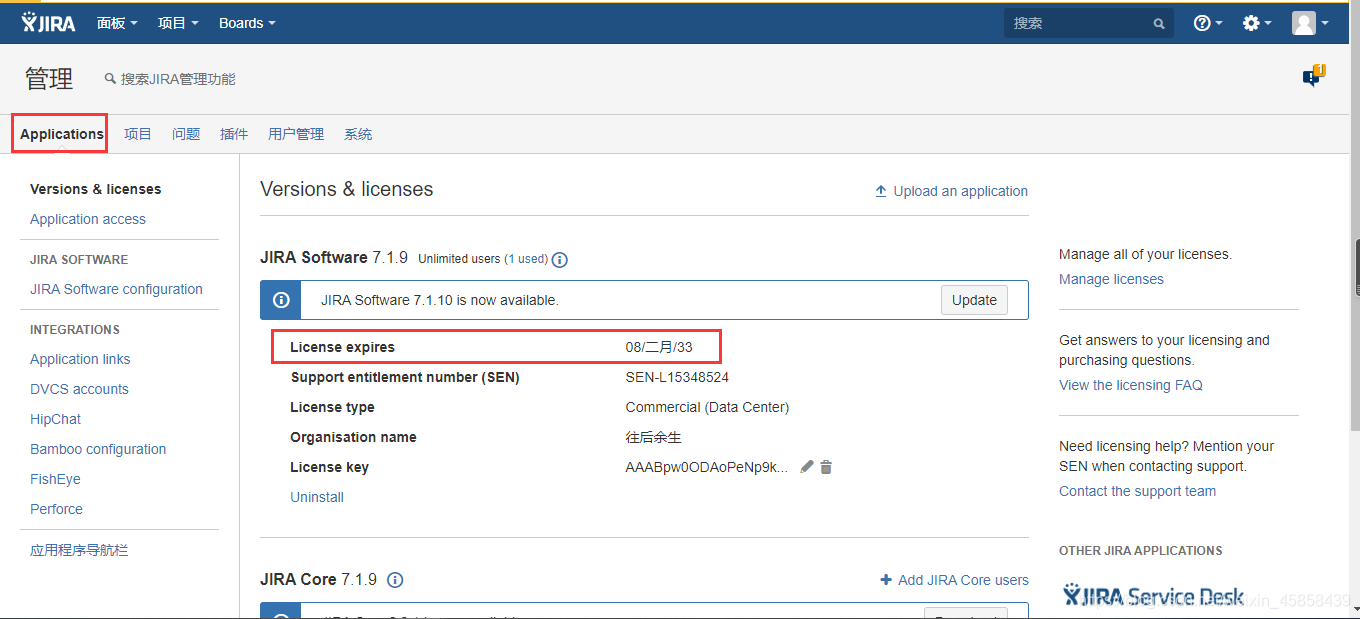
Task: Open Application access in sidebar
Action: pos(88,219)
